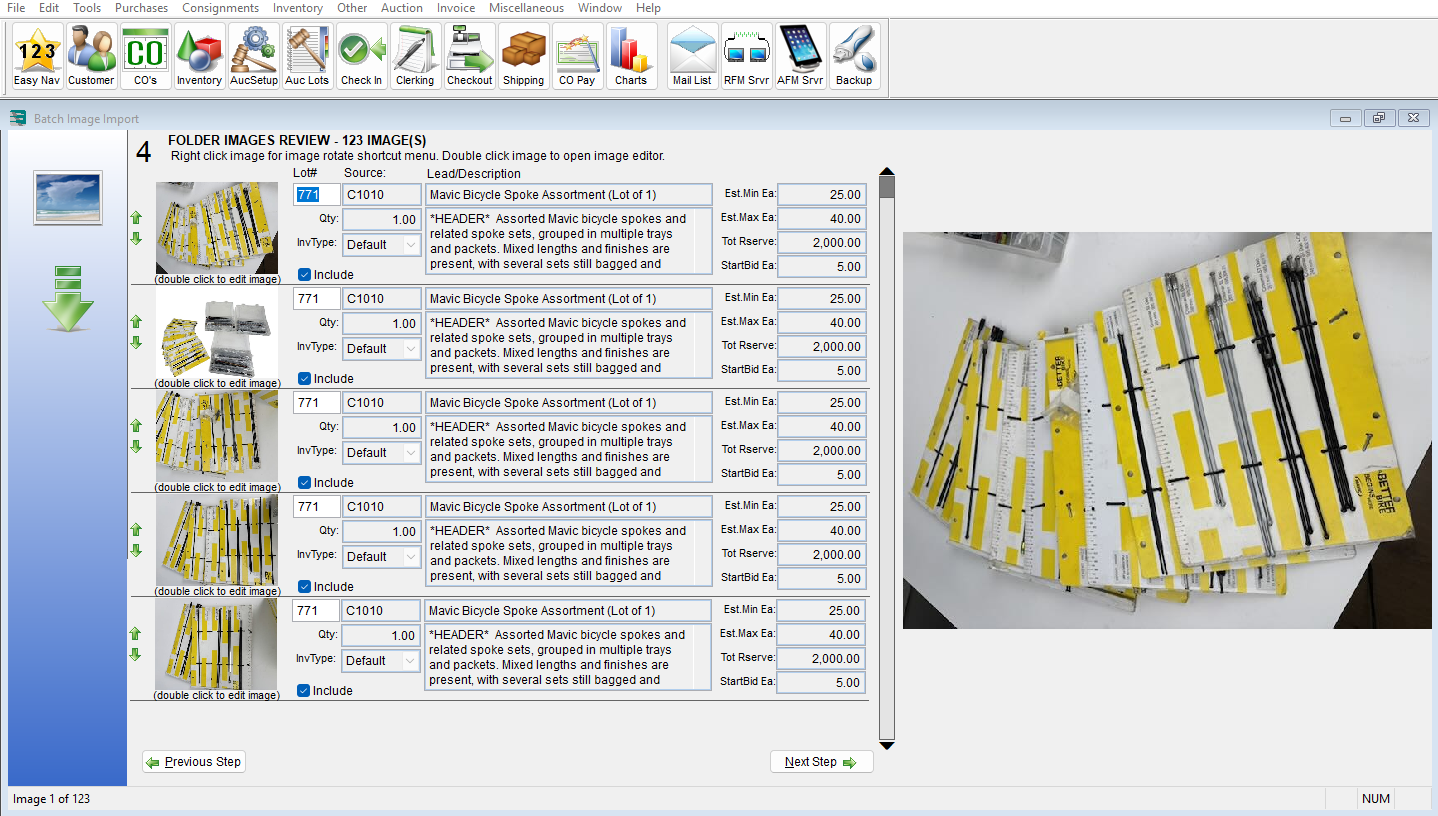Open the Inventory toolbar icon
The width and height of the screenshot is (1438, 816).
pyautogui.click(x=199, y=57)
